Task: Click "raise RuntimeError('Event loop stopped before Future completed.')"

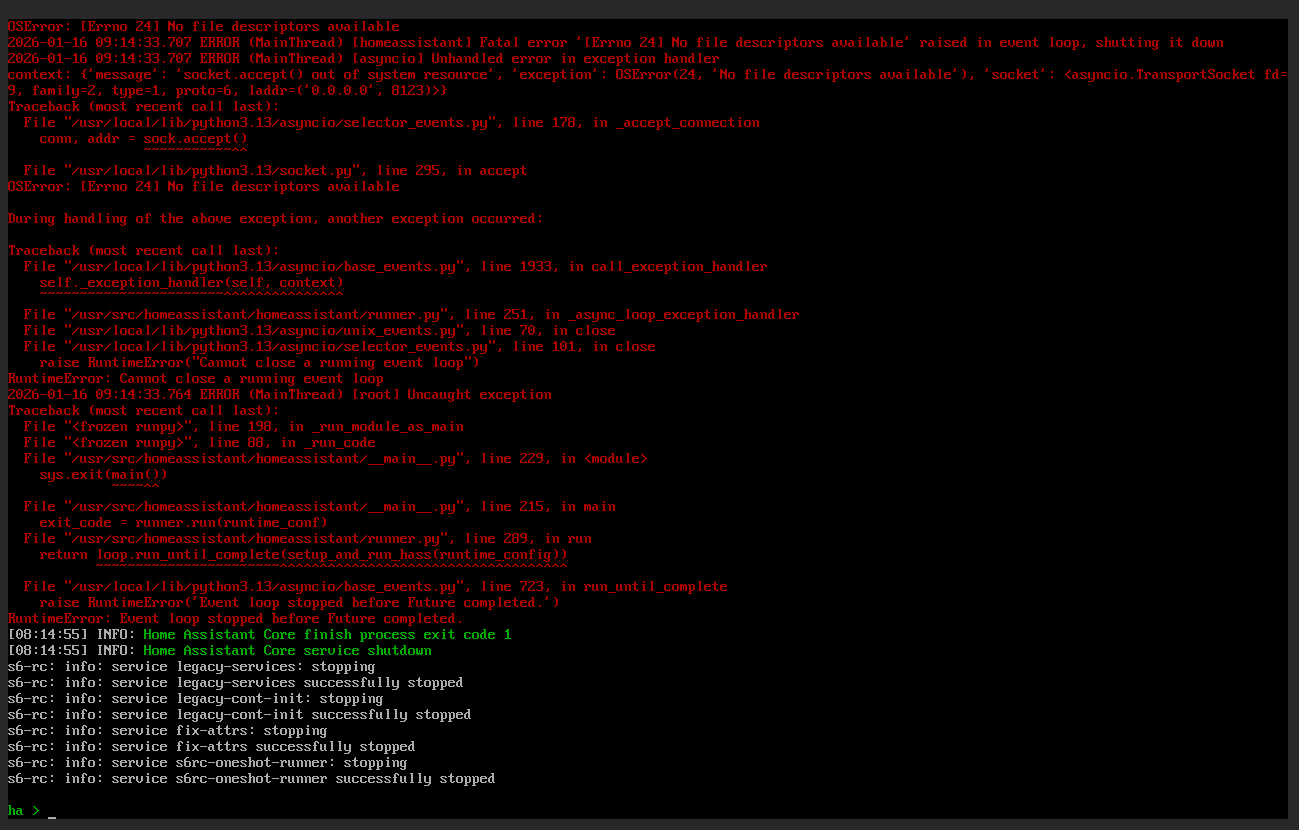Action: (299, 603)
